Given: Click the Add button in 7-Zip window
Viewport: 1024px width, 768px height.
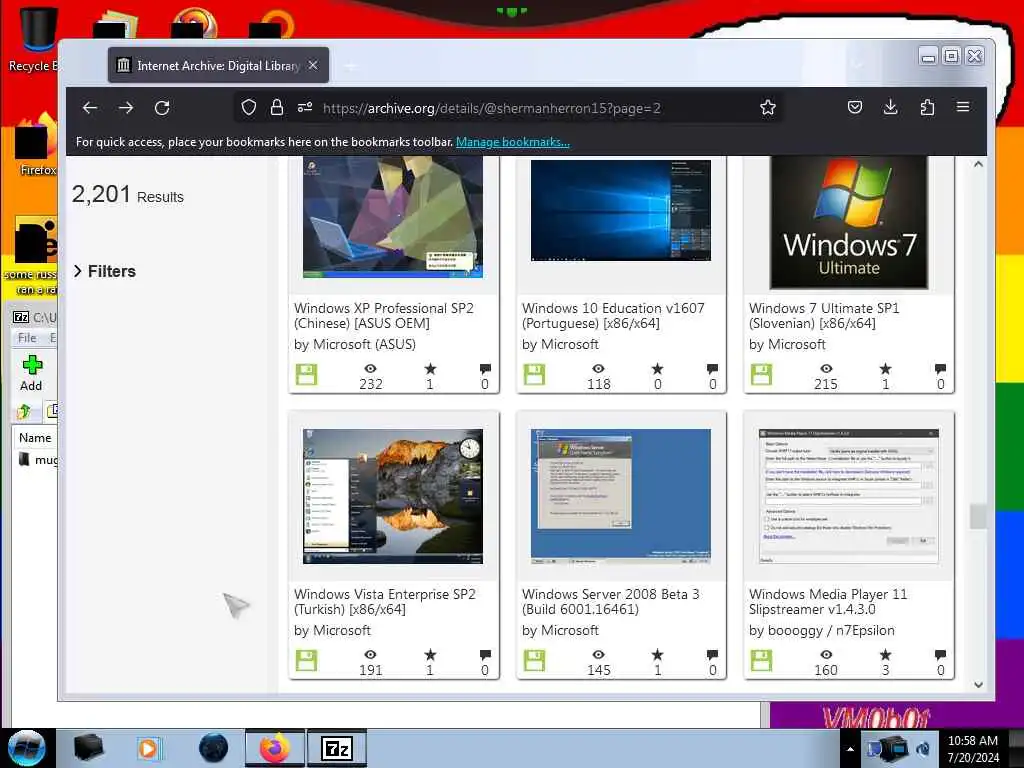Looking at the screenshot, I should coord(31,374).
